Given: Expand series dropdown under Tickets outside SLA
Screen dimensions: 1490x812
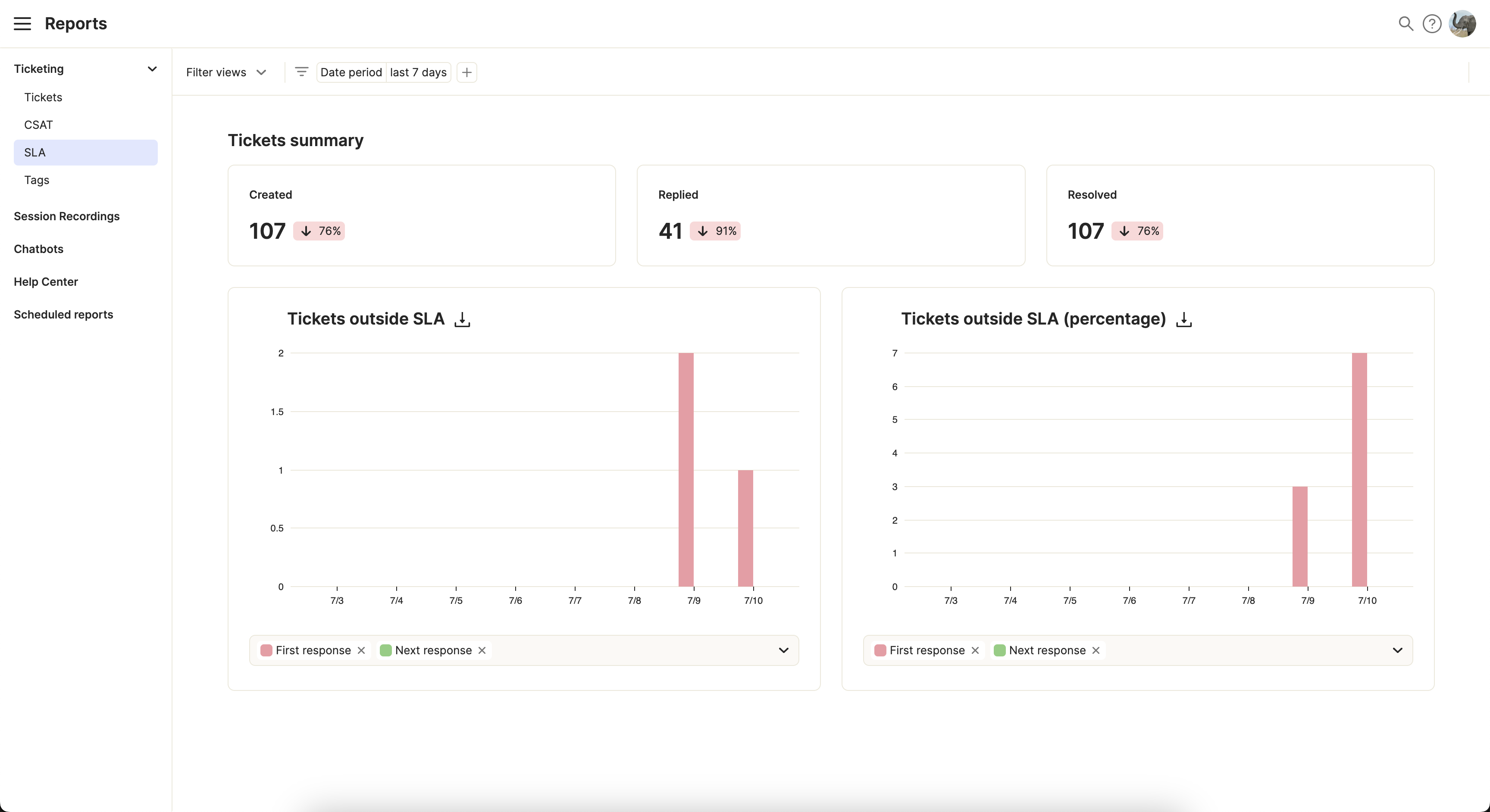Looking at the screenshot, I should click(x=784, y=650).
